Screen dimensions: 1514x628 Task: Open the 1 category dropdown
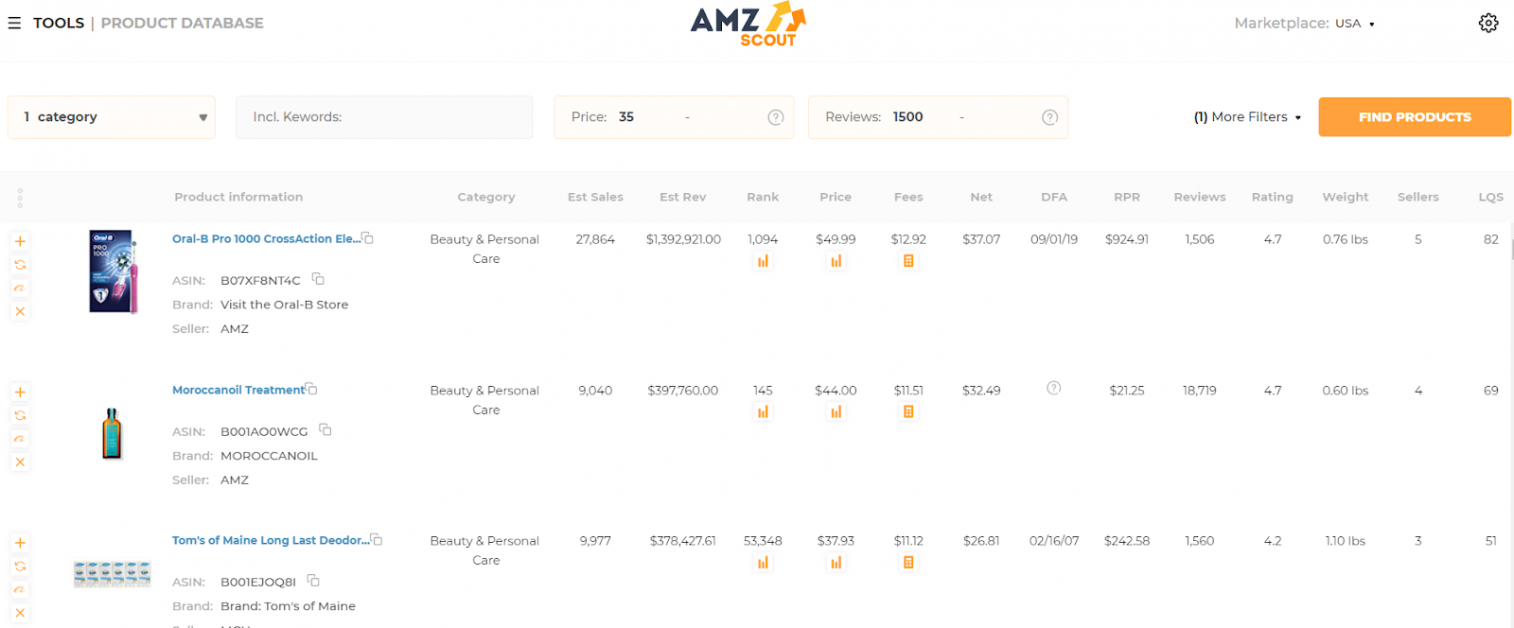(x=111, y=117)
